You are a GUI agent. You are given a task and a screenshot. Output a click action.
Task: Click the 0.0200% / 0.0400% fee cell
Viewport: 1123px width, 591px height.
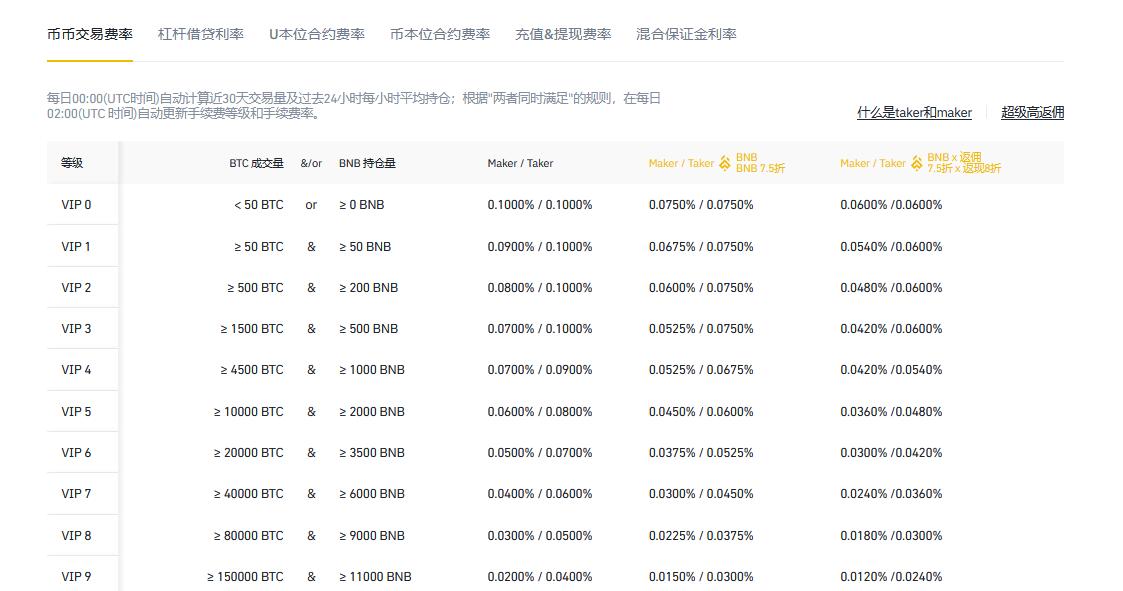pyautogui.click(x=540, y=577)
